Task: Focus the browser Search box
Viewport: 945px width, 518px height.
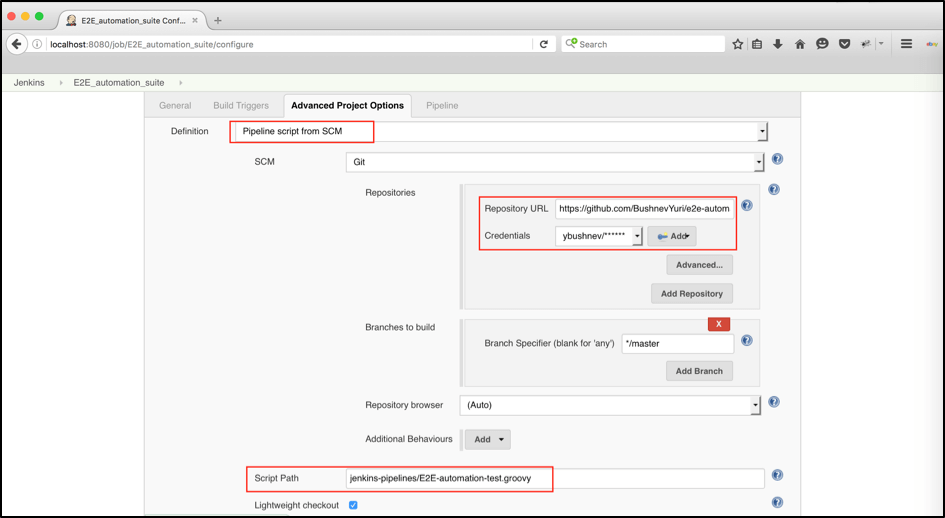Action: [643, 44]
